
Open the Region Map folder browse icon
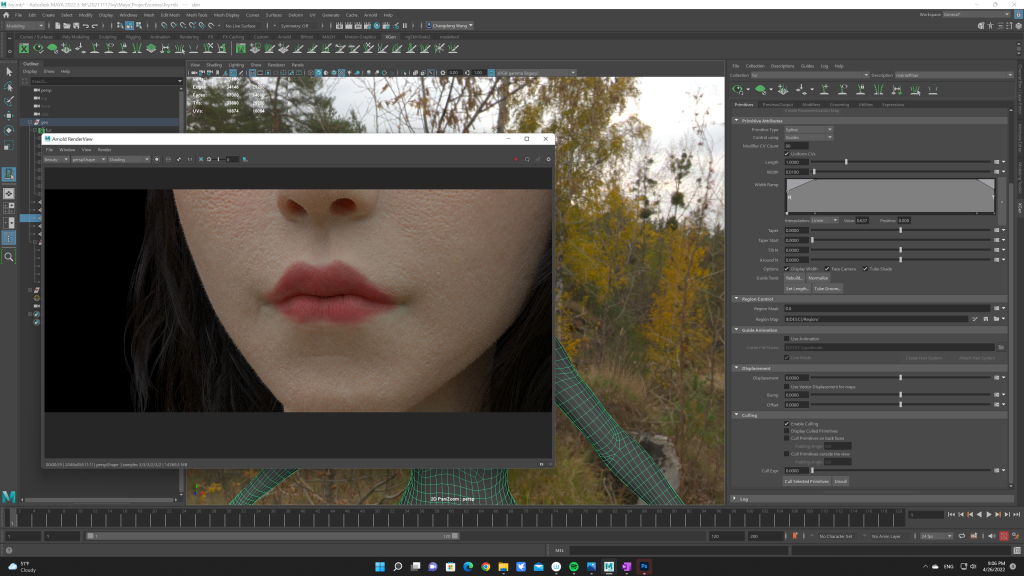click(x=997, y=318)
